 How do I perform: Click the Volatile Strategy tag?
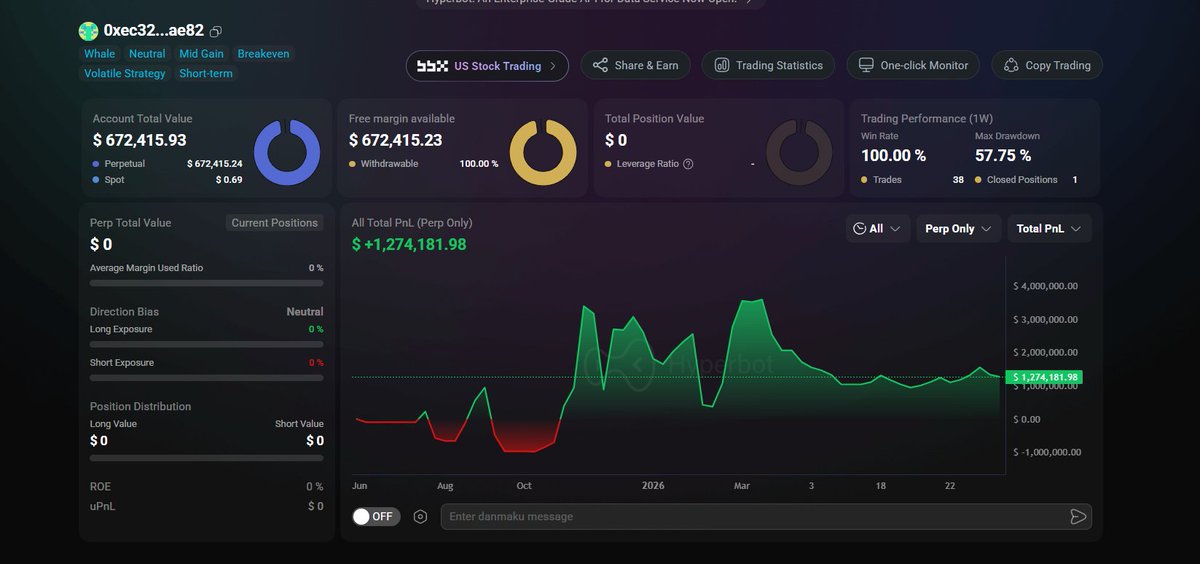(x=125, y=74)
